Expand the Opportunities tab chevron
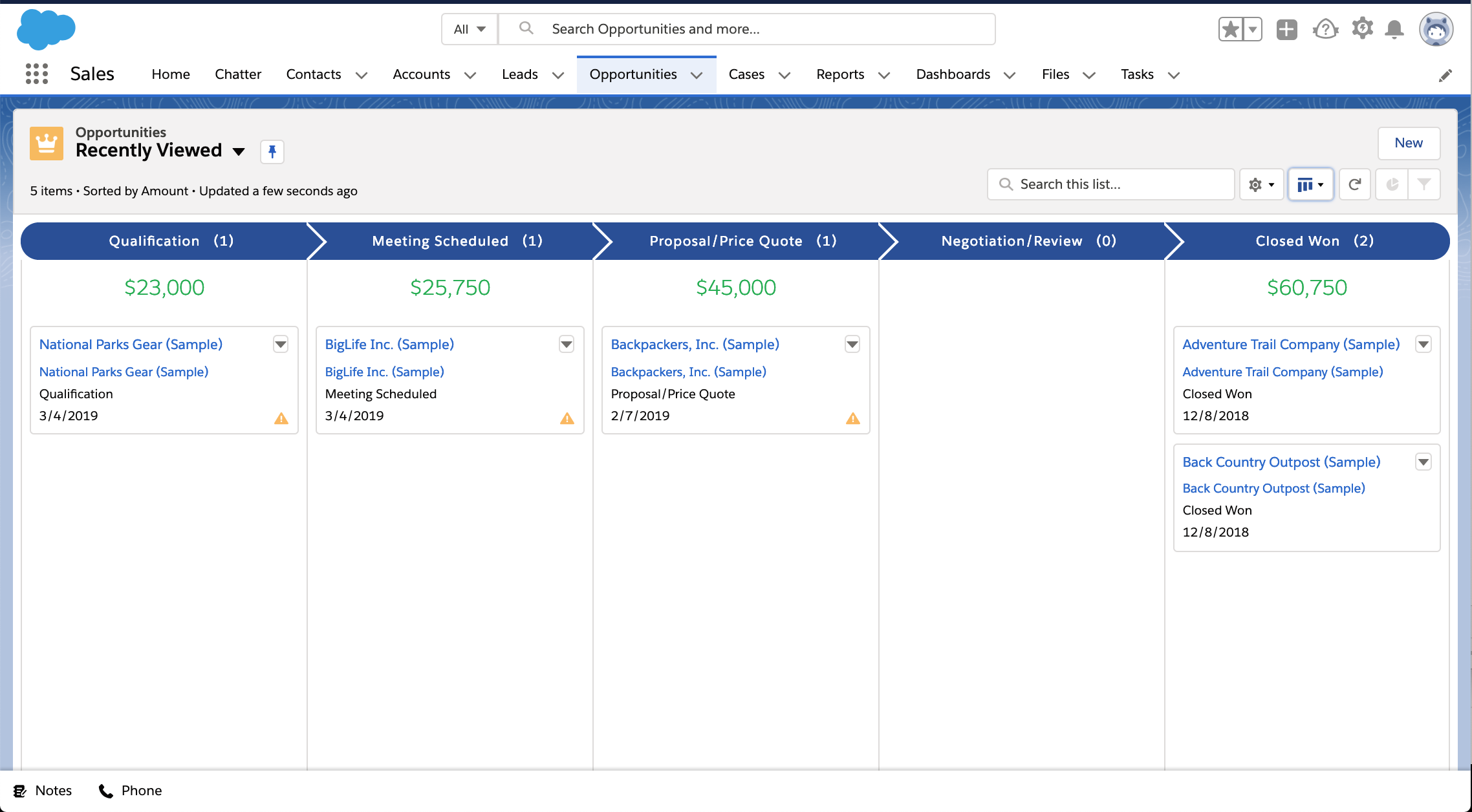 697,75
